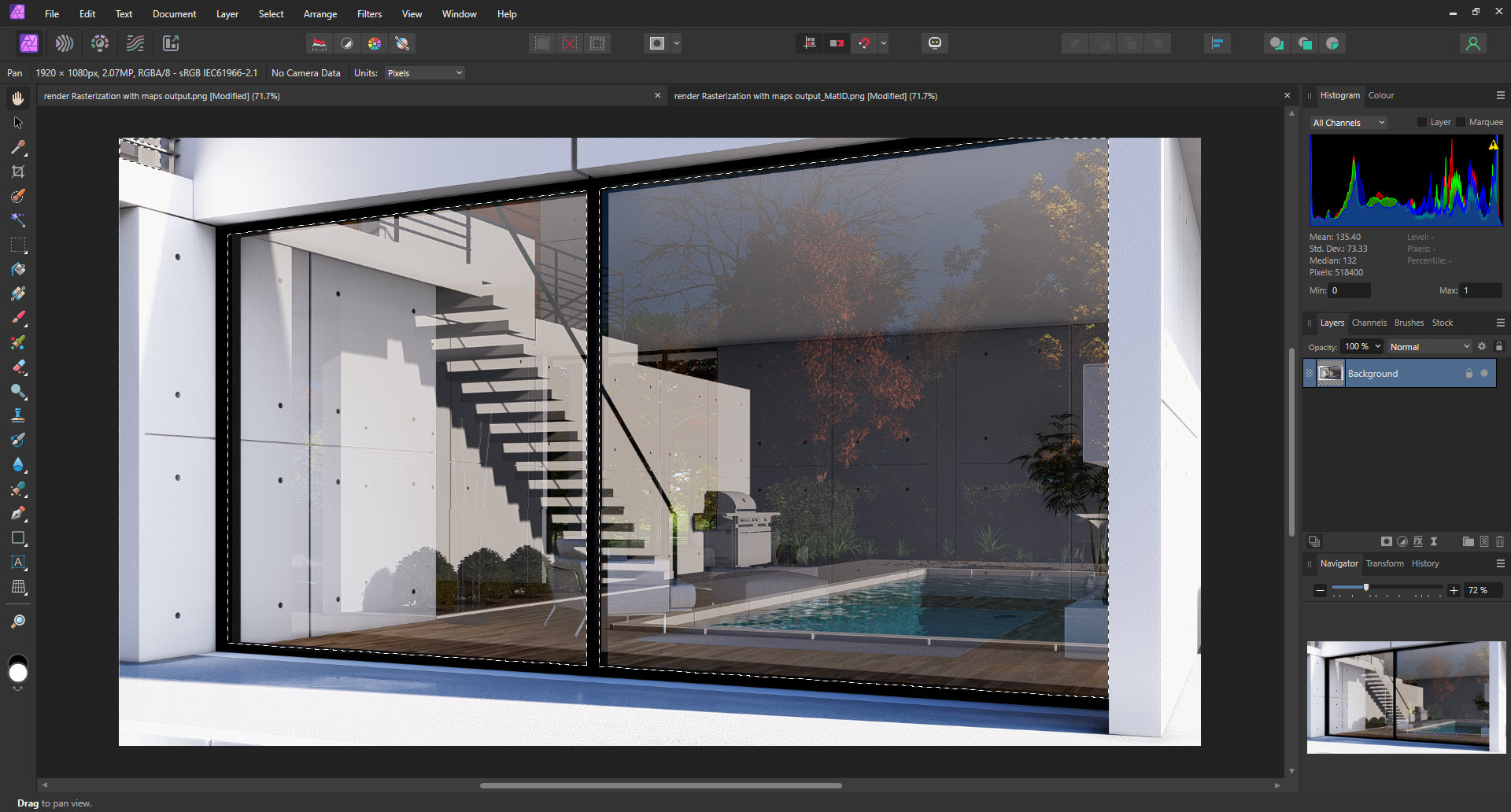Toggle visibility of the Background layer
1511x812 pixels.
tap(1484, 373)
